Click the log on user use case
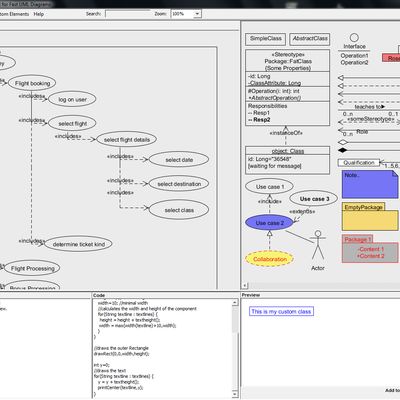Screen dimensions: 400x400 (72, 99)
